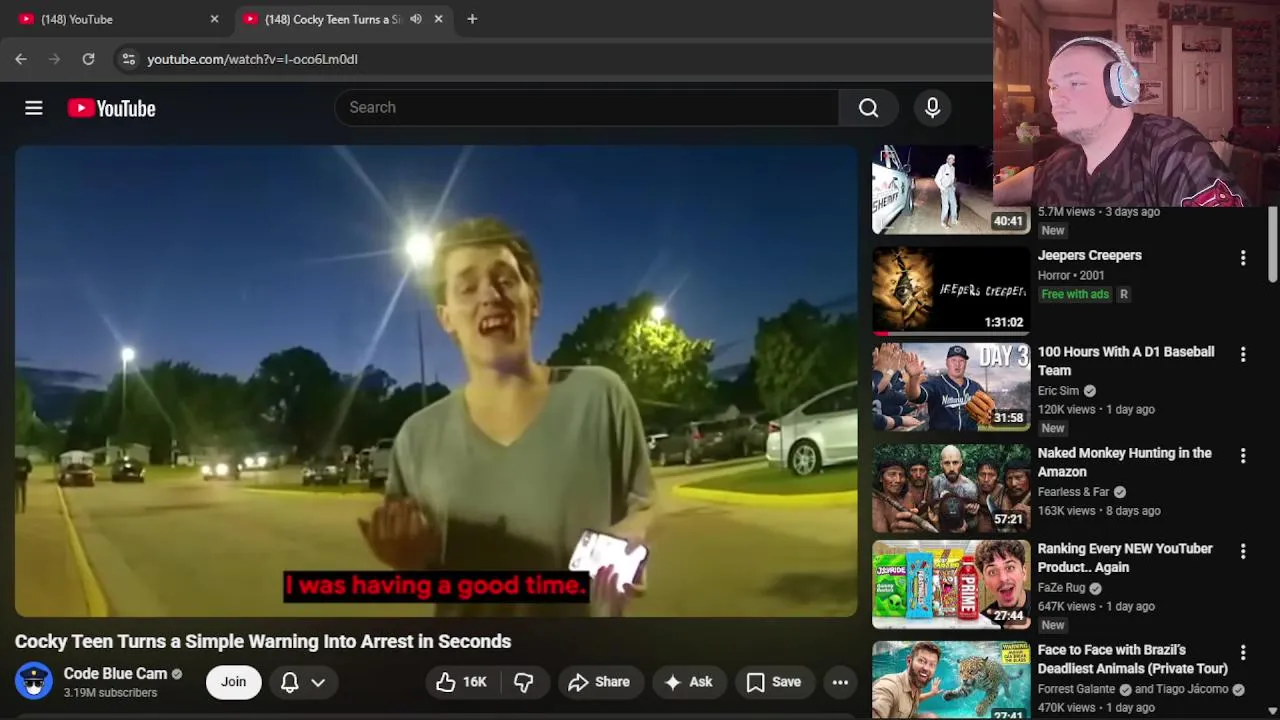Screen dimensions: 1280x720
Task: Open the FaZe Rug ranking video thumbnail
Action: [951, 584]
